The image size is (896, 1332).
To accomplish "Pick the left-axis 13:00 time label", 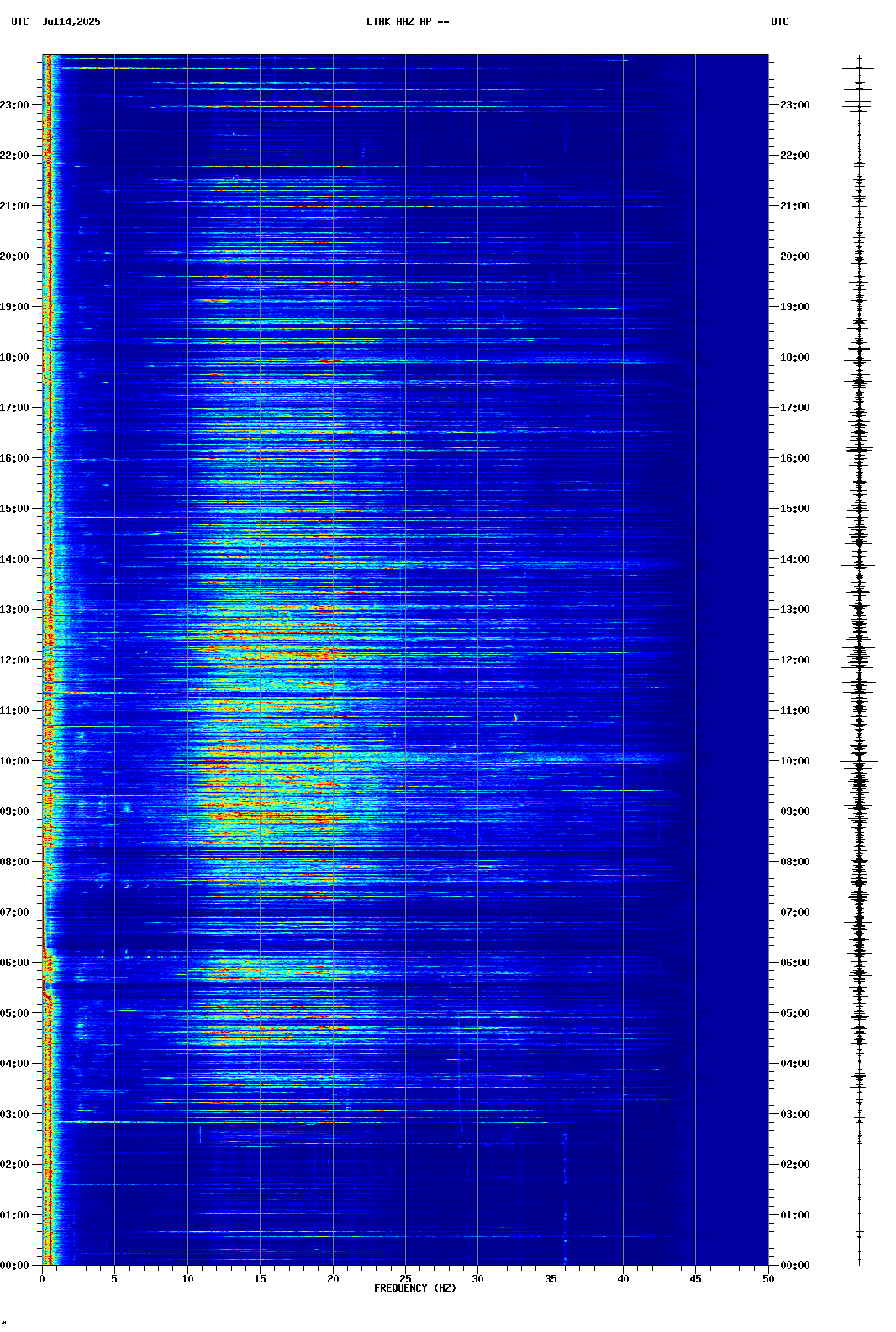I will point(14,610).
